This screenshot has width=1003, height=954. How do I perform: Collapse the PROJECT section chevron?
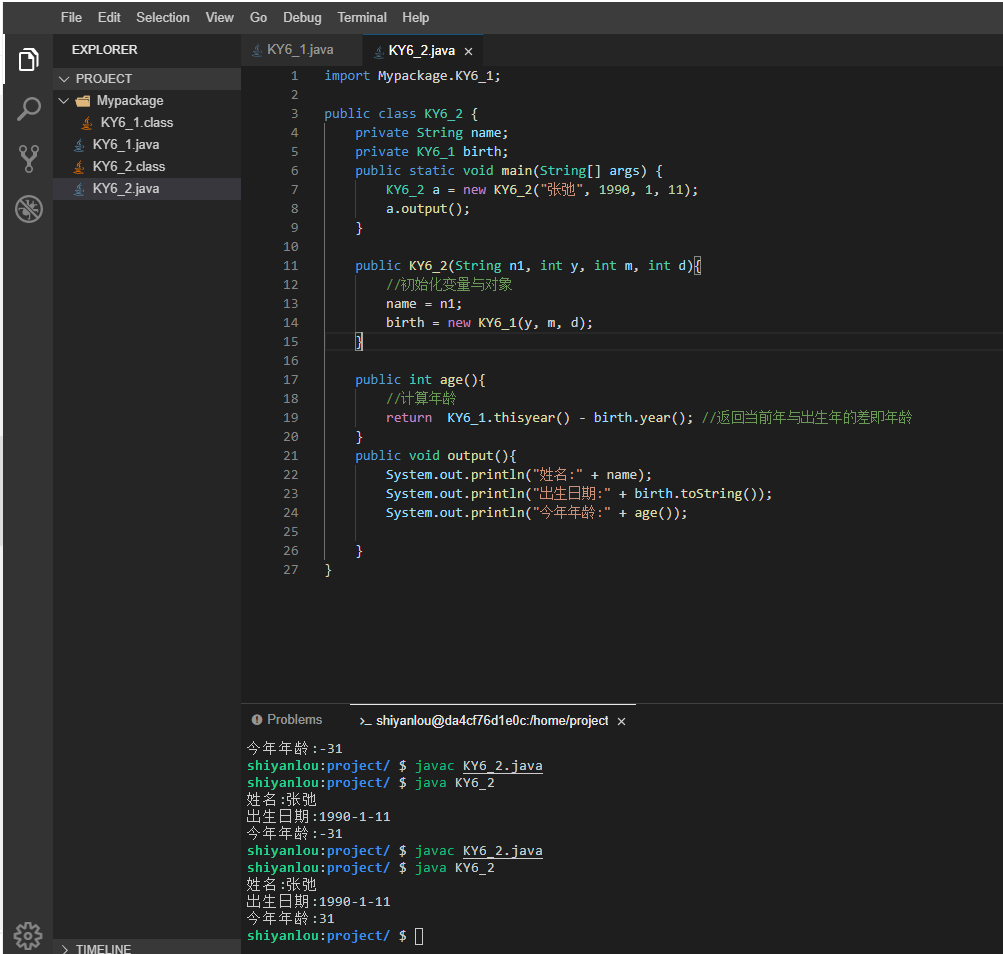coord(64,79)
